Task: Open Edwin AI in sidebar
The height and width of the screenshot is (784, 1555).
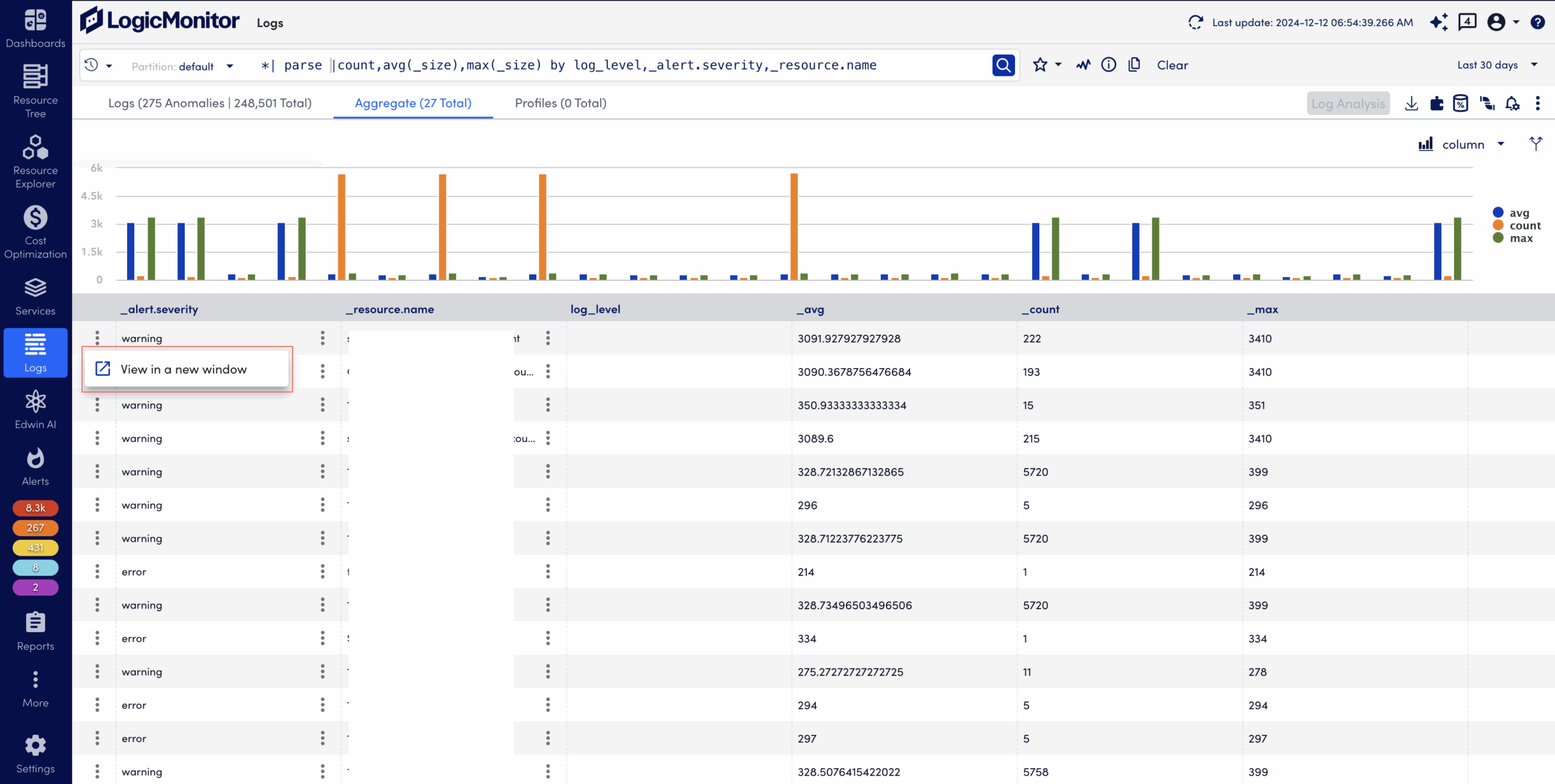Action: tap(35, 410)
